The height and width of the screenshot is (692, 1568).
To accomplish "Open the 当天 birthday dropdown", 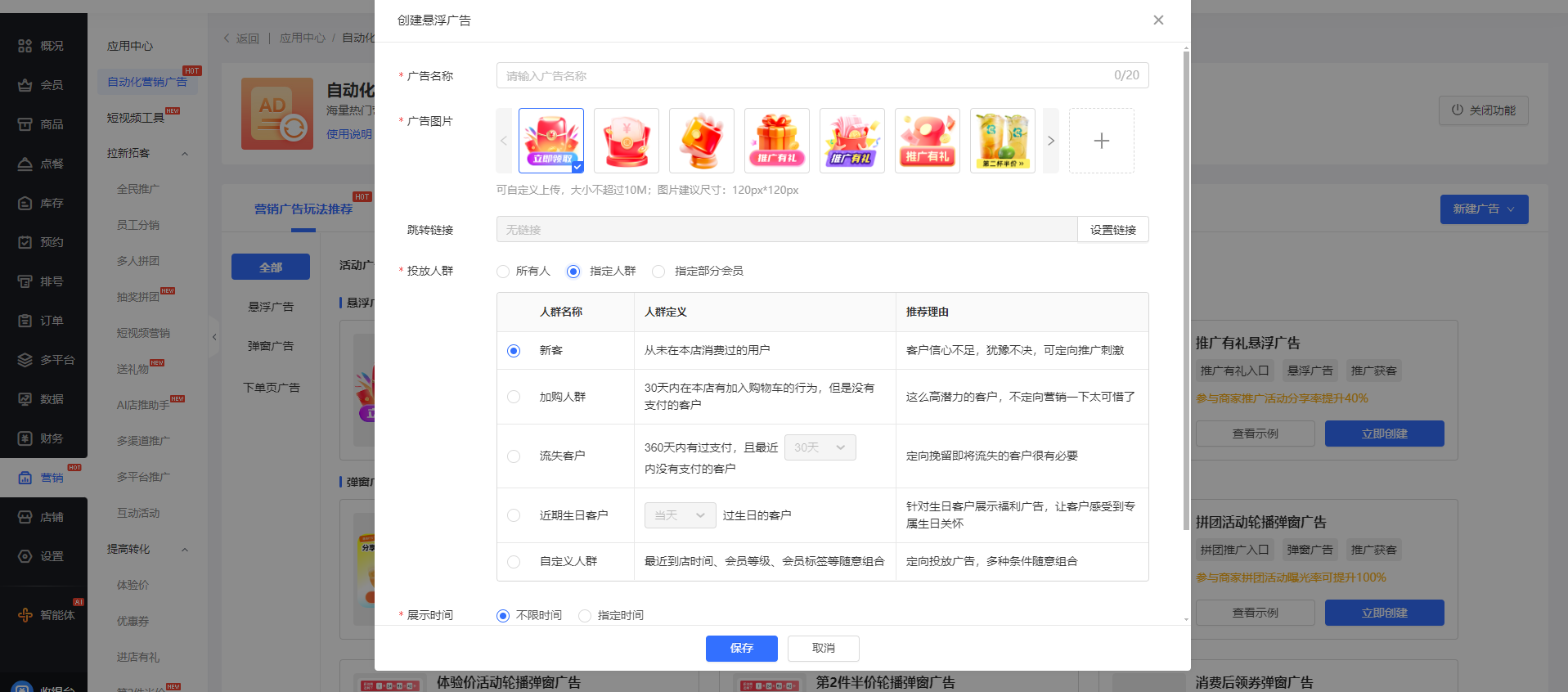I will pos(680,515).
